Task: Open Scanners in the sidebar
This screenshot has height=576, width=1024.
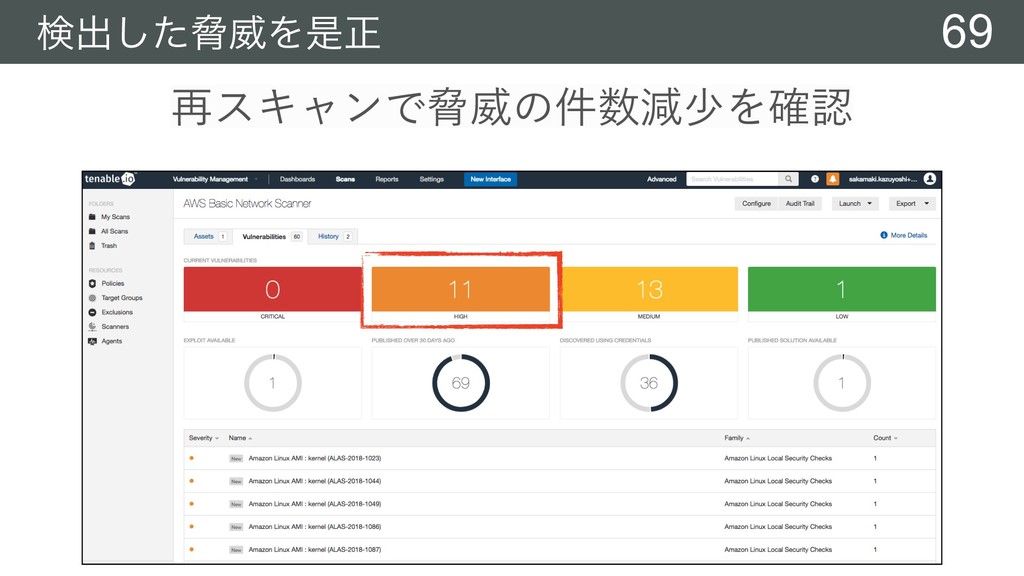Action: pyautogui.click(x=115, y=327)
